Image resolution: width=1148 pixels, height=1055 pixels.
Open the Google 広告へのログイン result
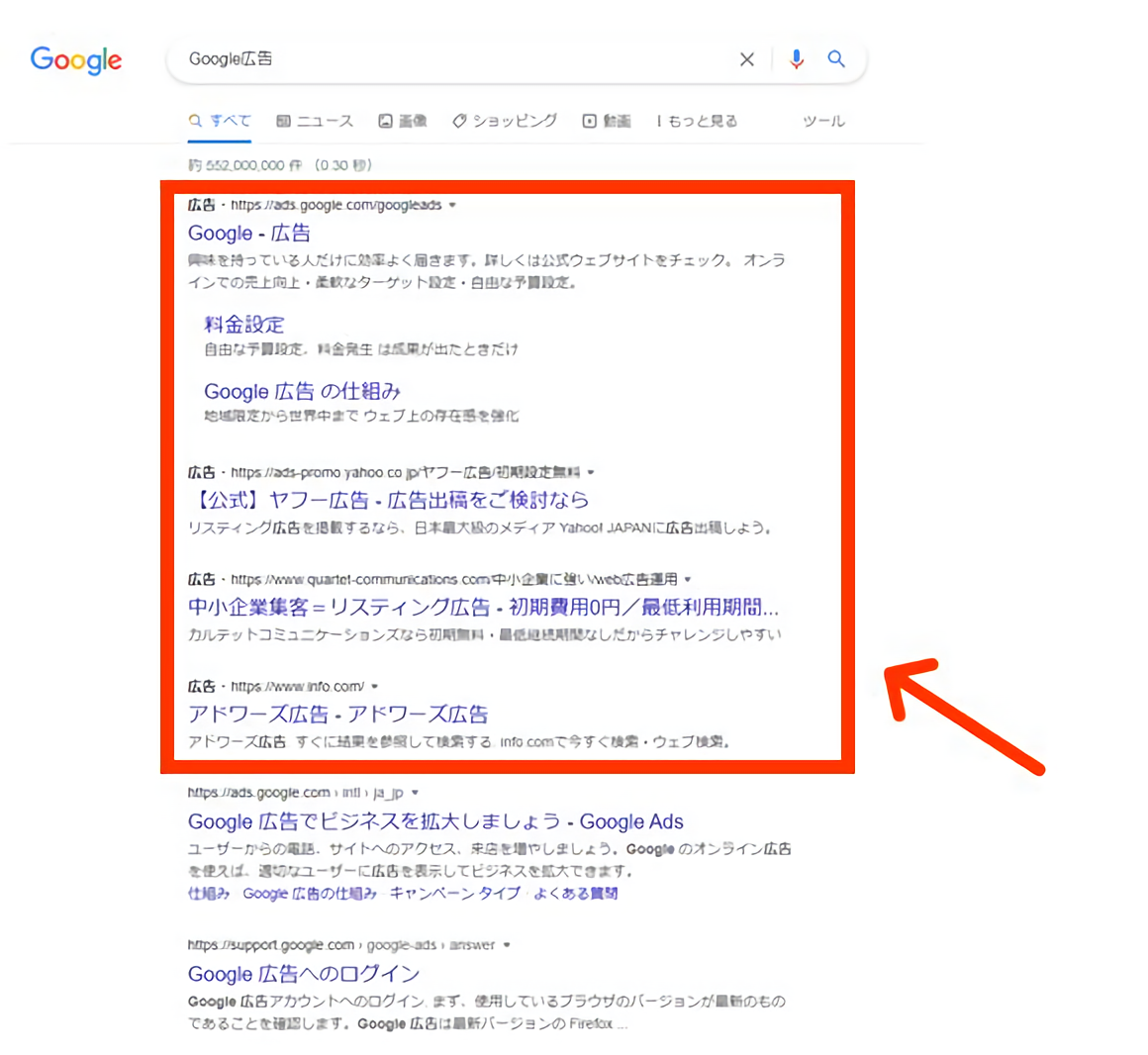coord(302,974)
